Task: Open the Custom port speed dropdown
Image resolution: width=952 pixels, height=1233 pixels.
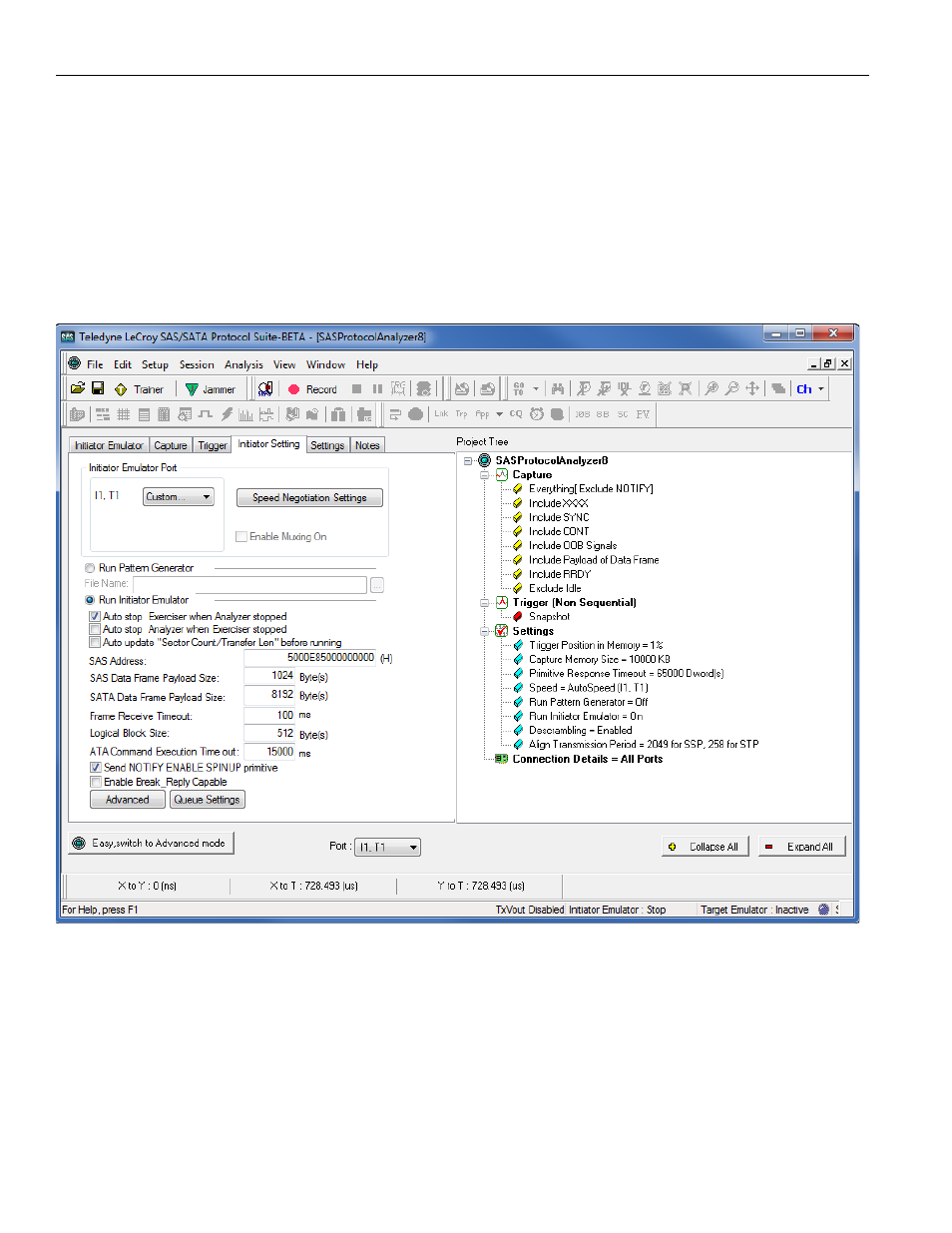Action: [179, 497]
